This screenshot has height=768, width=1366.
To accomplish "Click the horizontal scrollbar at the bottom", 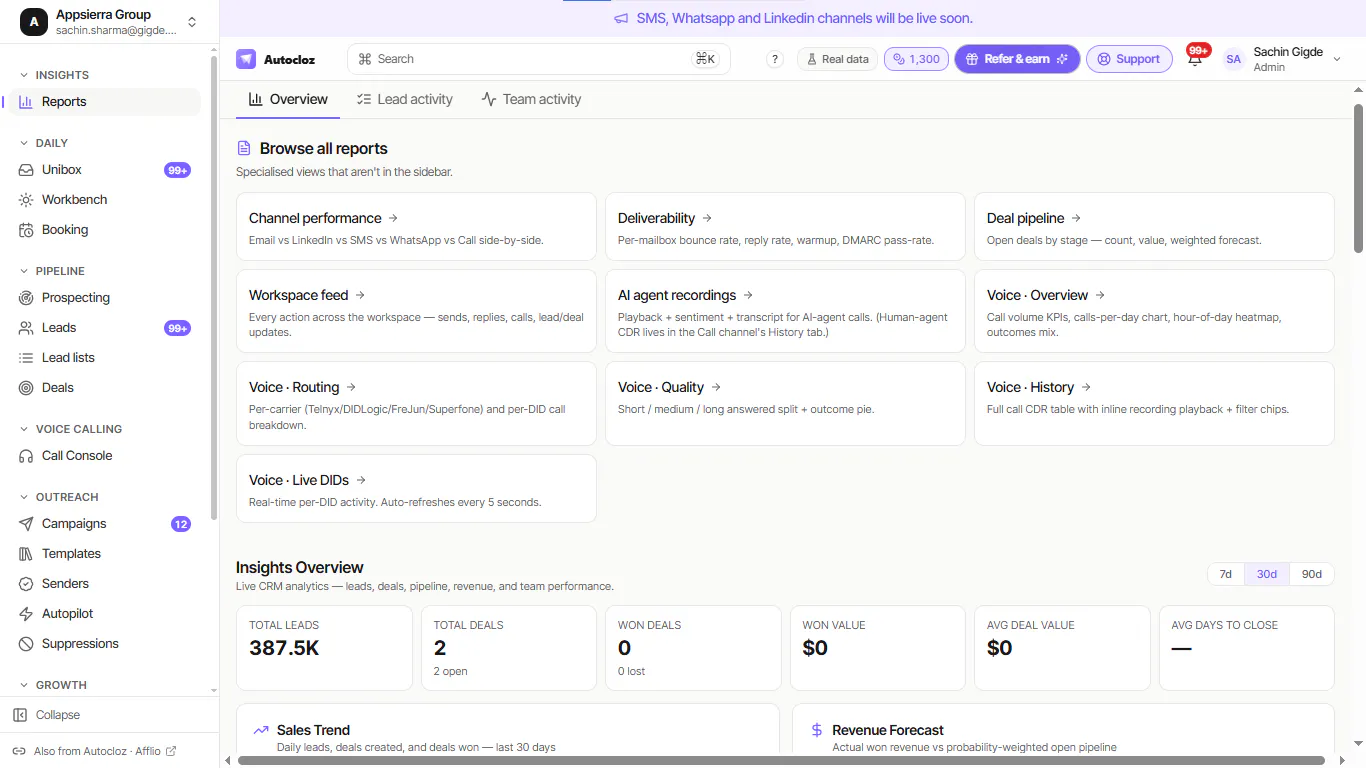I will 782,761.
